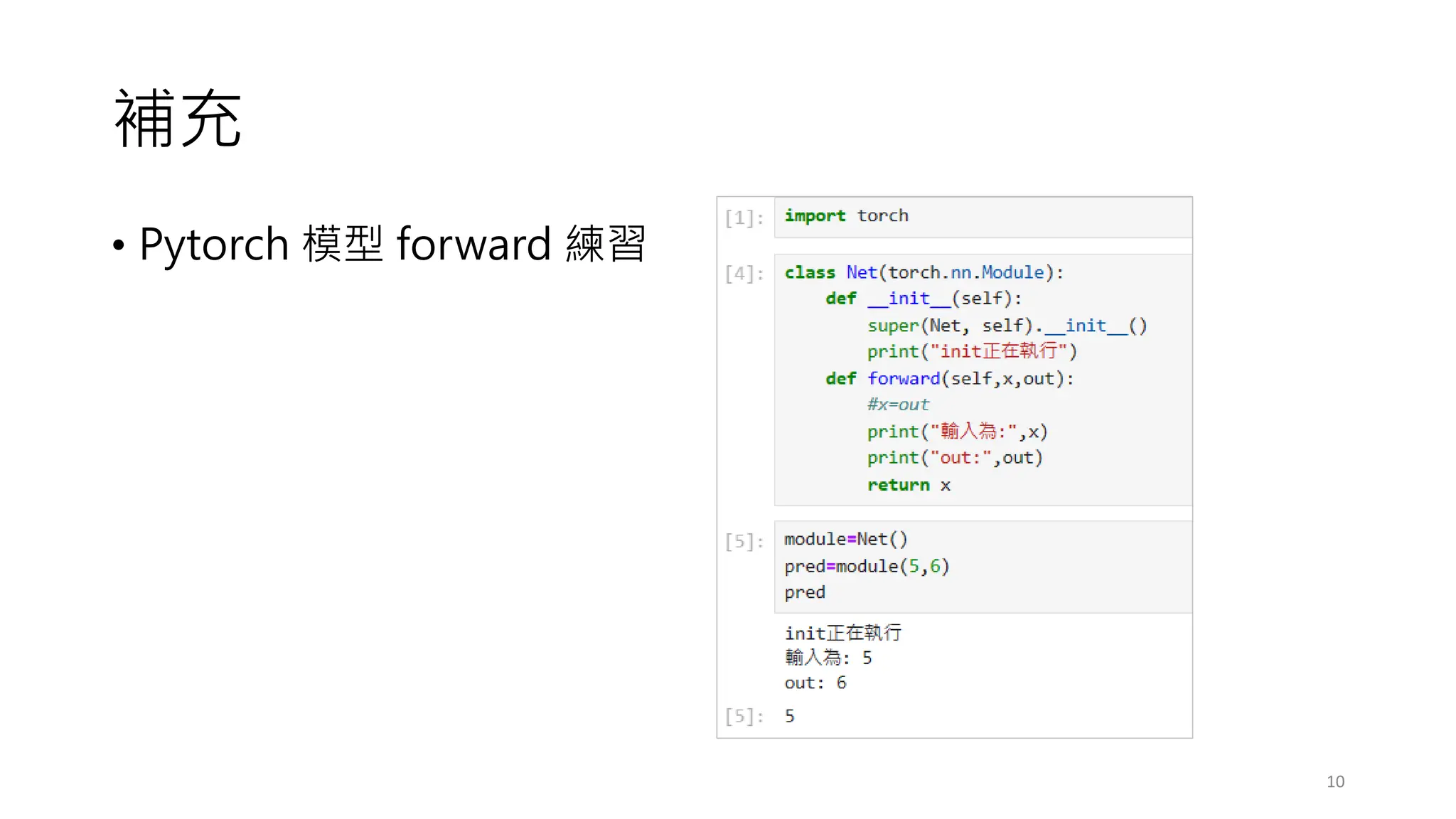This screenshot has width=1456, height=819.
Task: Click the [1]: cell prompt label
Action: (x=744, y=218)
